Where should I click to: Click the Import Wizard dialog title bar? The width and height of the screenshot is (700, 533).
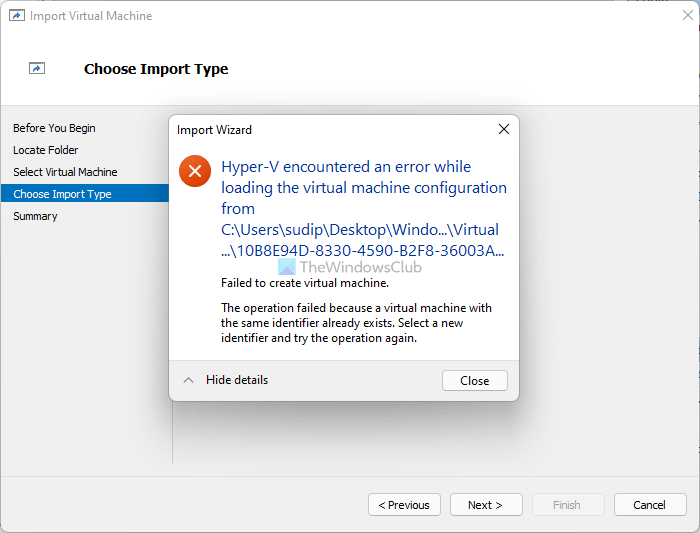click(x=330, y=130)
